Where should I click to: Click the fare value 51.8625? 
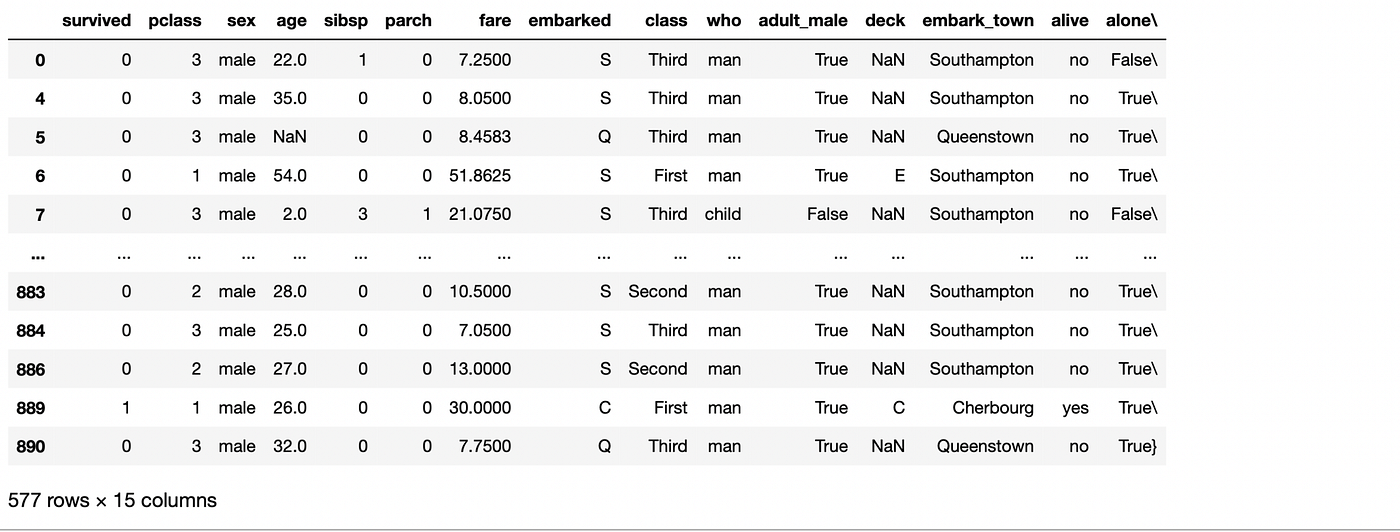point(480,176)
